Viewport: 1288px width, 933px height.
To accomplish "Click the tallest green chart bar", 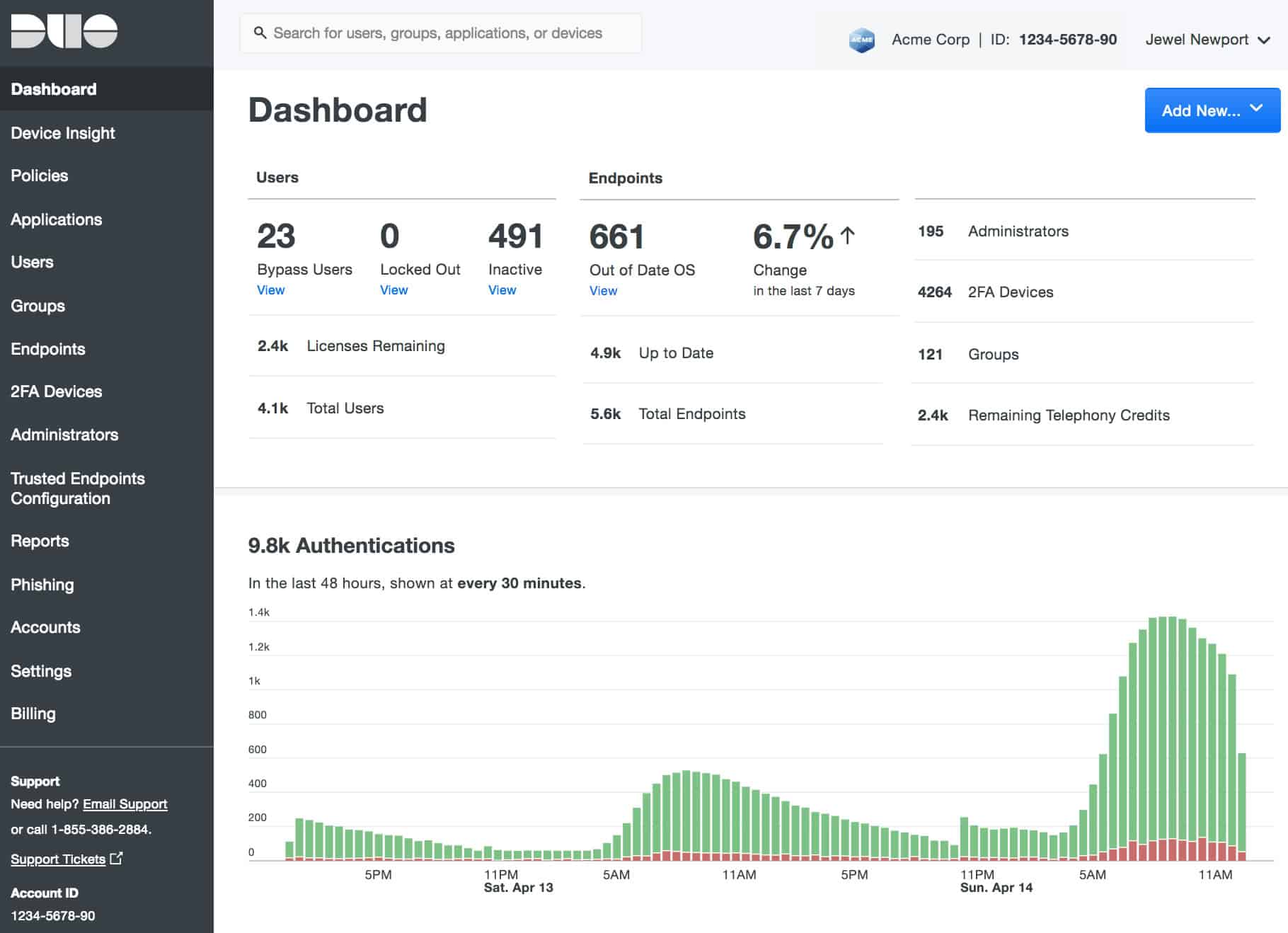I will click(x=1172, y=728).
